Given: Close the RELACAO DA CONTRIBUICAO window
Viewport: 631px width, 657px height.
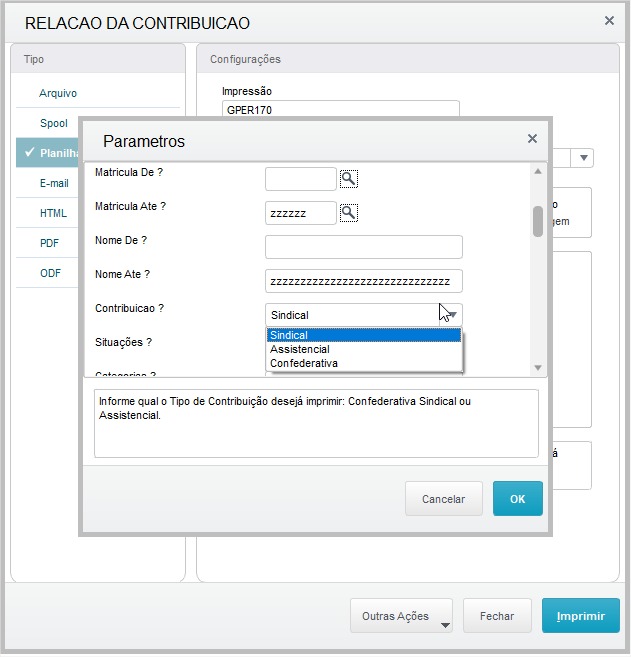Looking at the screenshot, I should point(609,21).
